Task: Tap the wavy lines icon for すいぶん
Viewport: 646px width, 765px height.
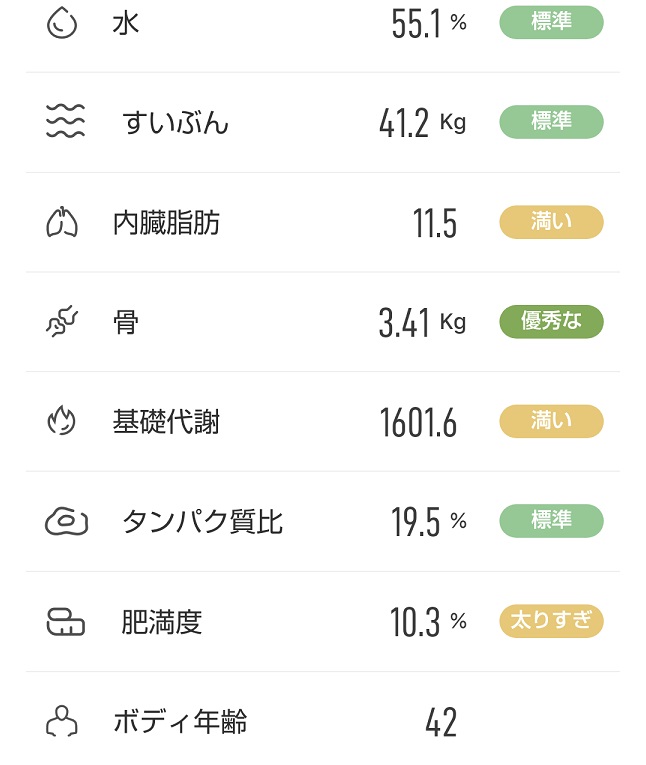Action: click(65, 121)
